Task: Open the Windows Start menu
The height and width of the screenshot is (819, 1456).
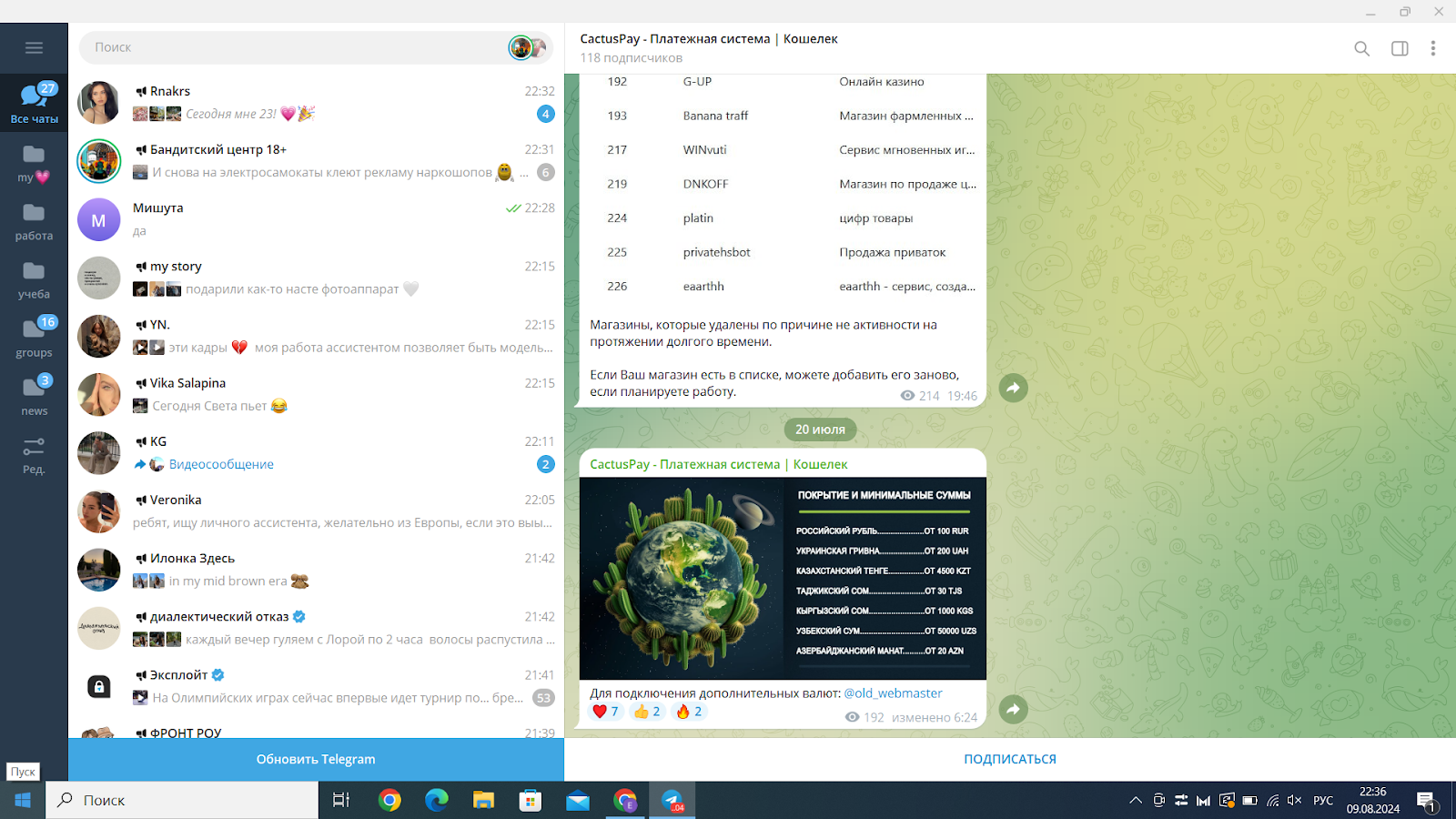Action: tap(23, 800)
